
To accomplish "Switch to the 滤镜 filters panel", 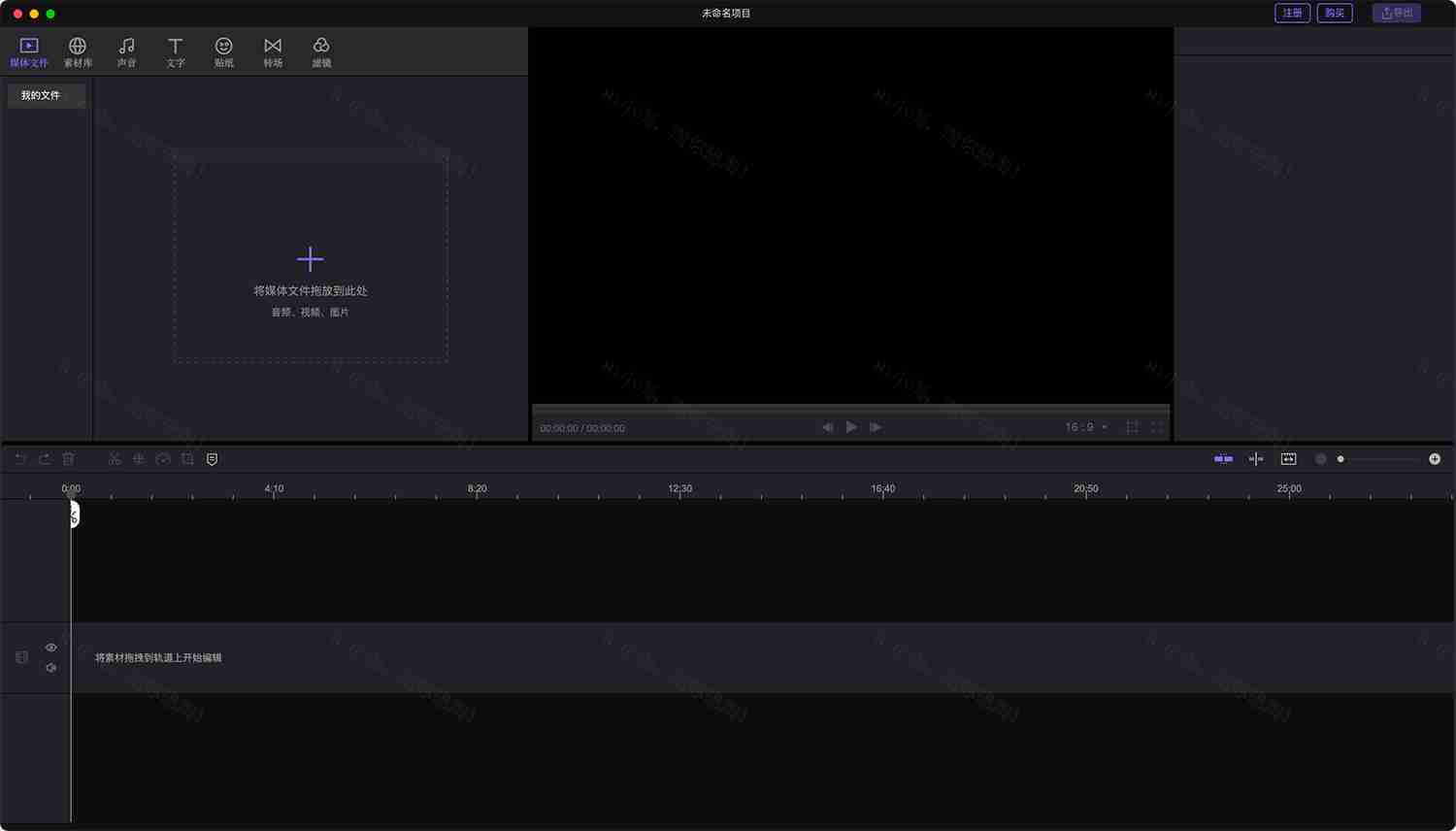I will [321, 50].
